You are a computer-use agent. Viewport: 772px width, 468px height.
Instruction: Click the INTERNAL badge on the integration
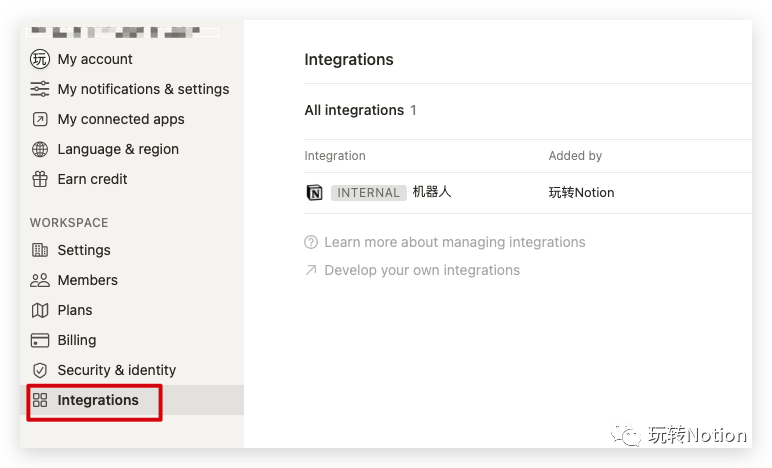(x=368, y=193)
